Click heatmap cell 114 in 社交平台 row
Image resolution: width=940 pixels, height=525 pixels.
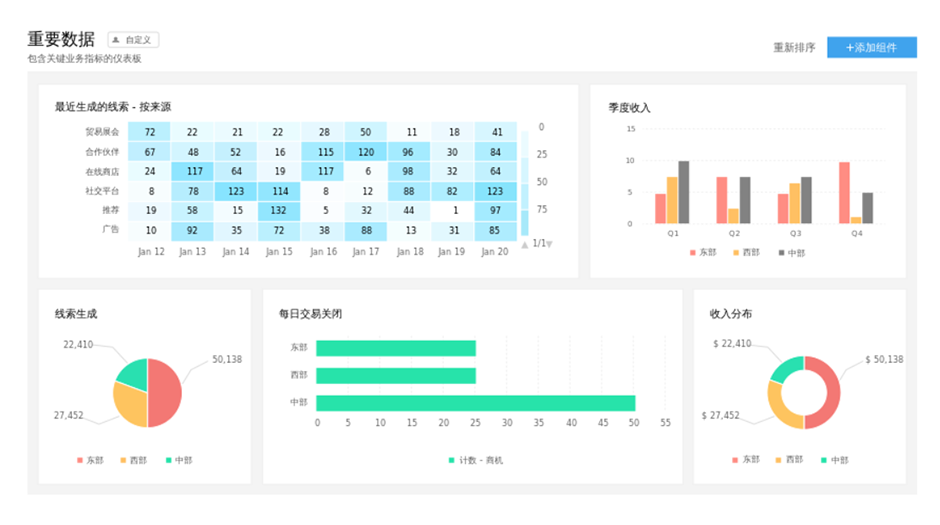279,191
